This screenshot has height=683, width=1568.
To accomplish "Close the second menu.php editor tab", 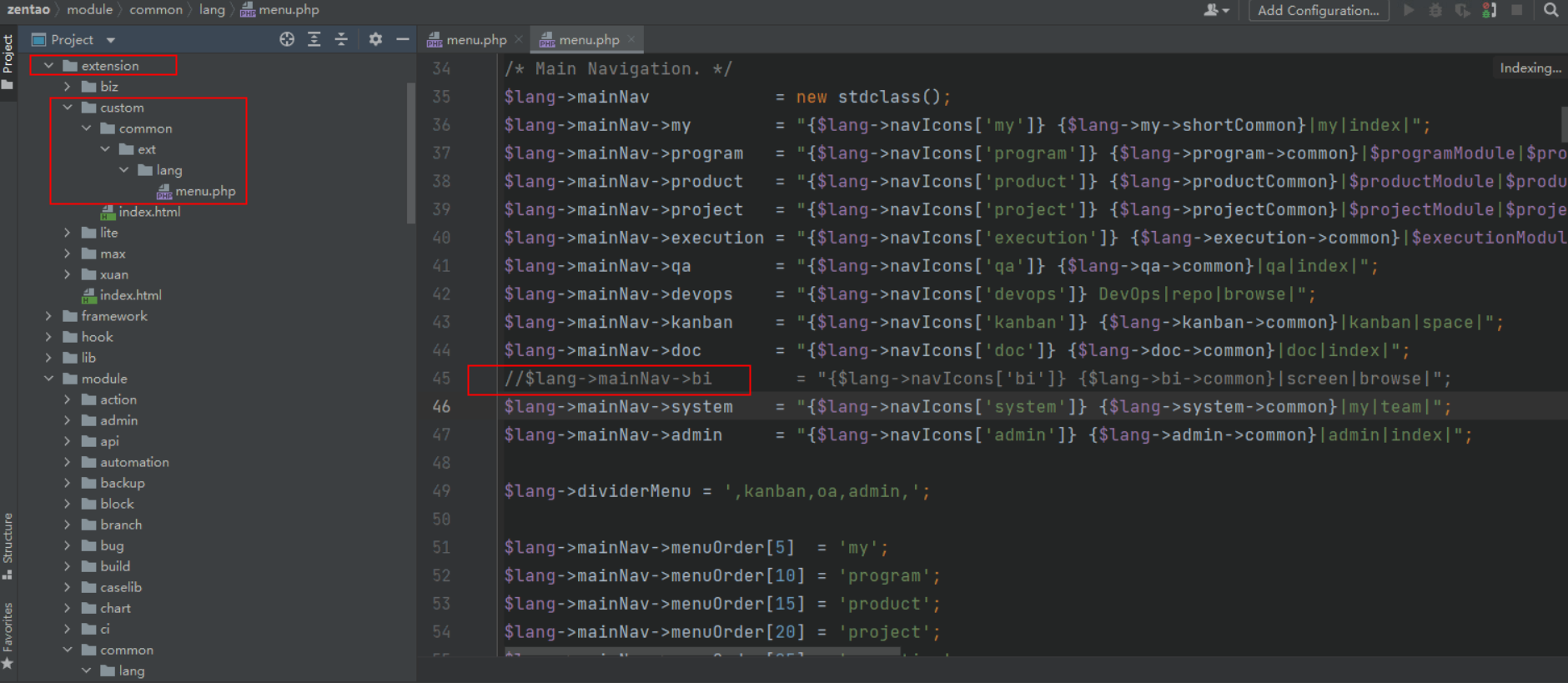I will coord(631,39).
